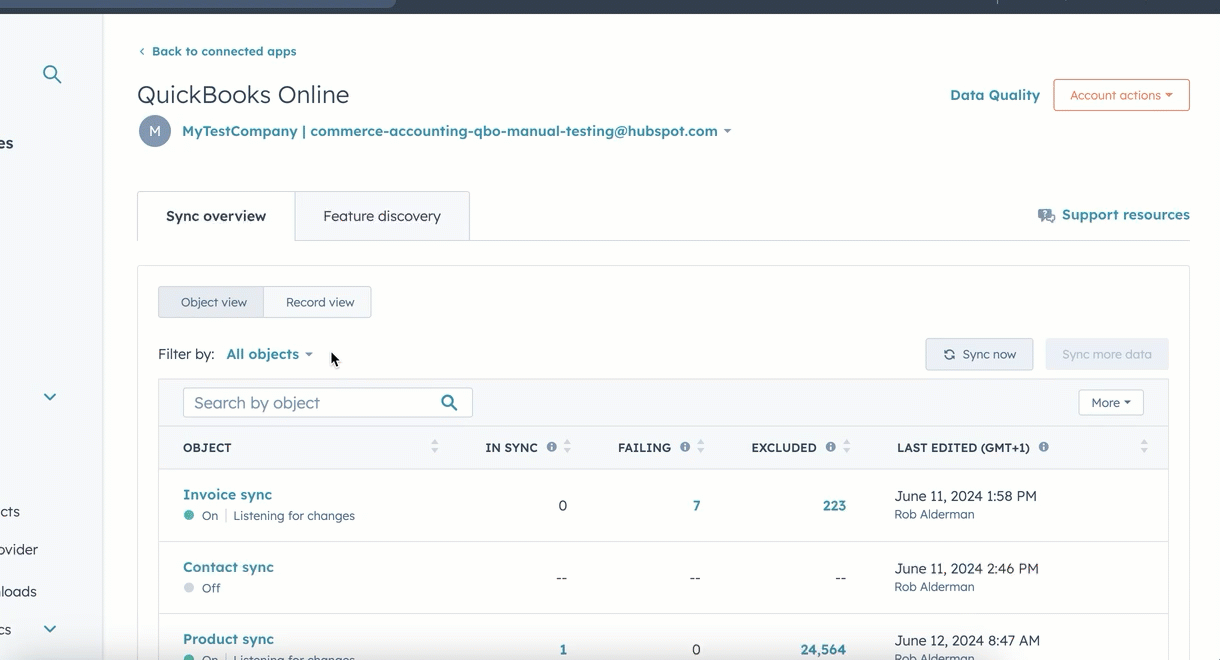Image resolution: width=1220 pixels, height=660 pixels.
Task: Open the Invoice sync link
Action: (x=227, y=495)
